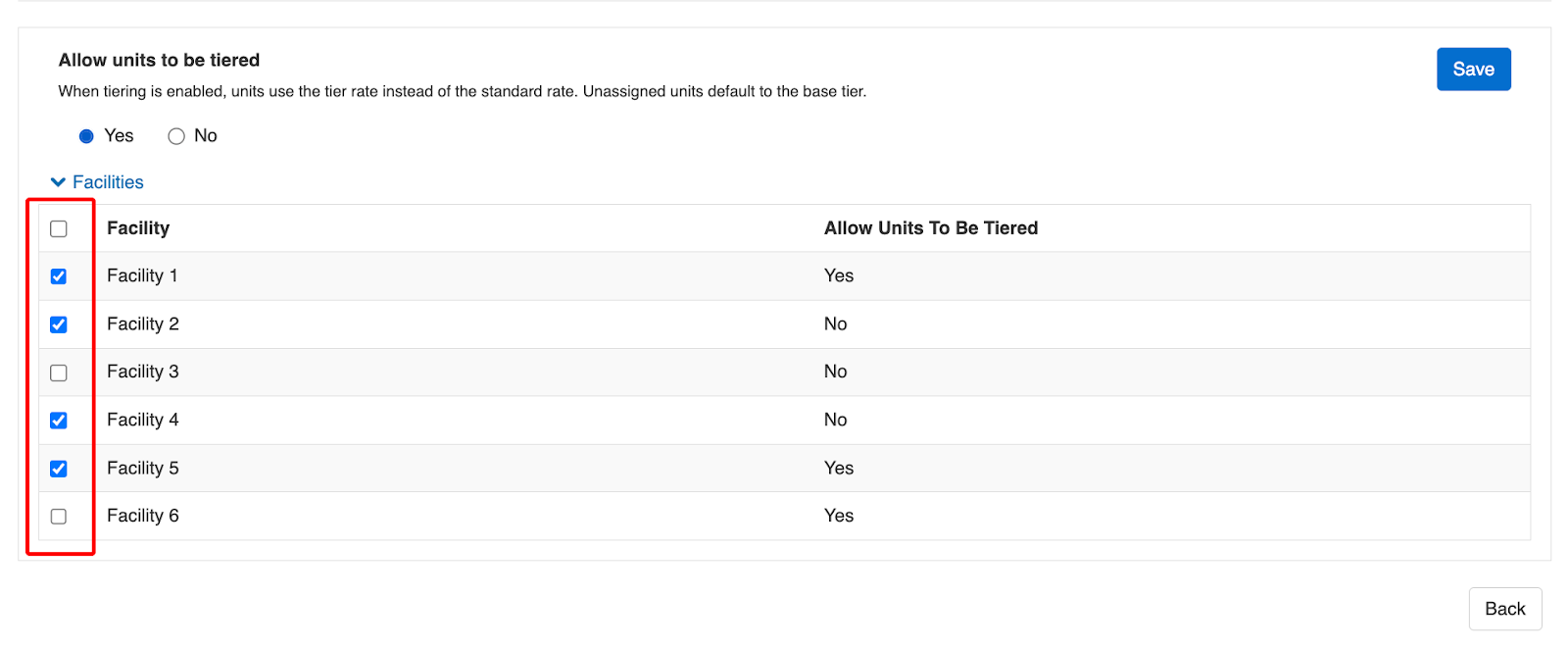Uncheck the Facility 4 checkbox
This screenshot has height=647, width=1568.
coord(59,421)
